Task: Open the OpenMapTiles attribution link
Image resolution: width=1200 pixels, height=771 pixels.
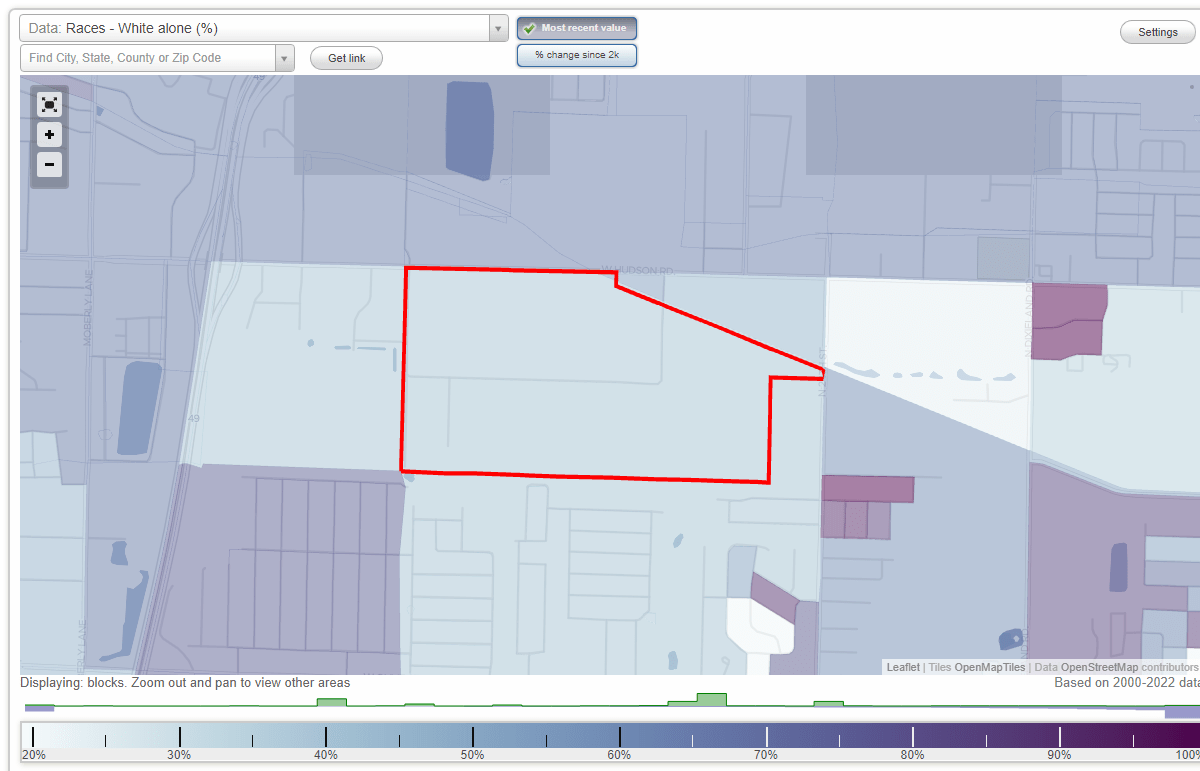Action: 990,667
